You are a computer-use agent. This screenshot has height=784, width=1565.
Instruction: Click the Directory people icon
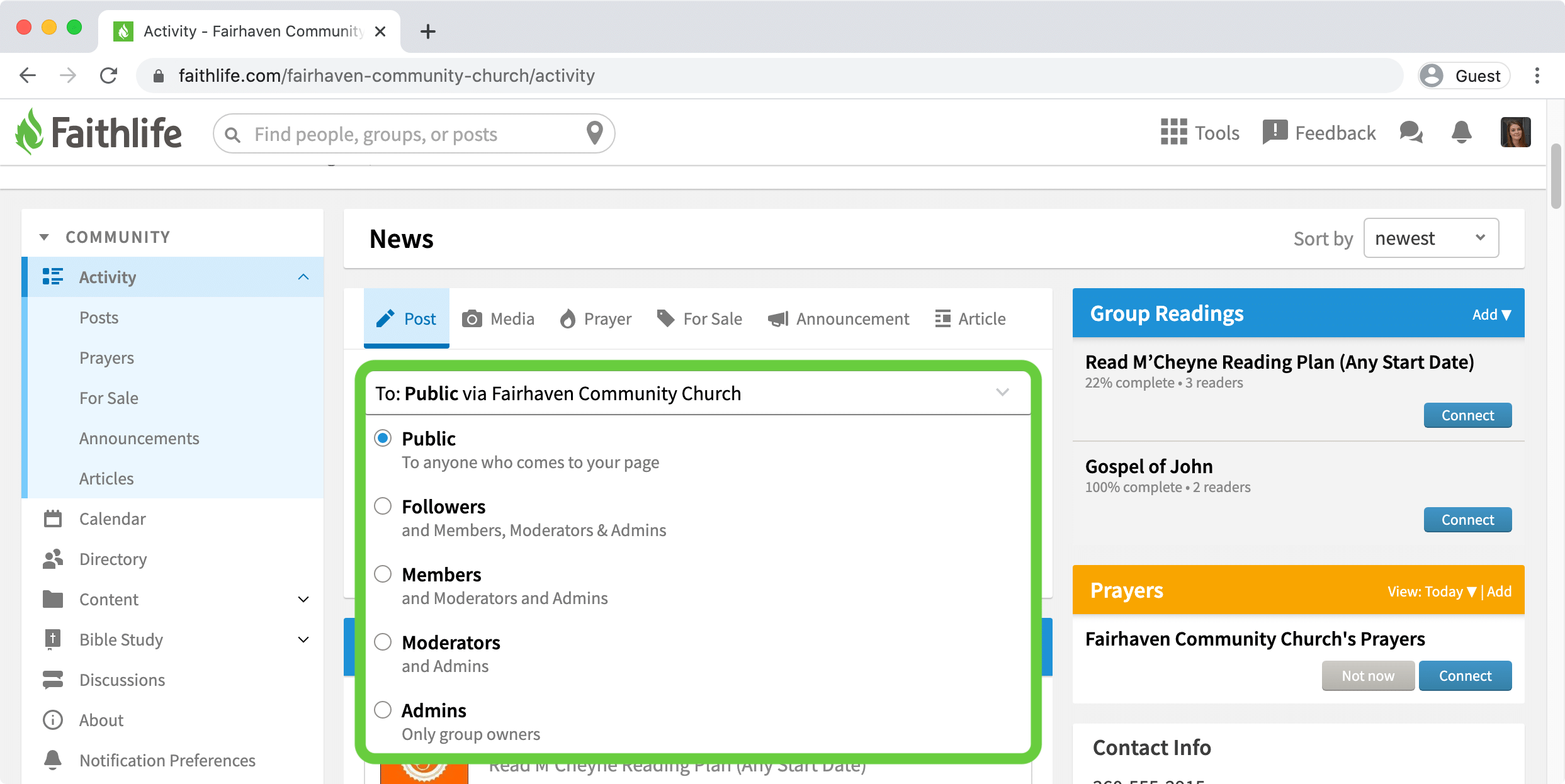(x=53, y=559)
